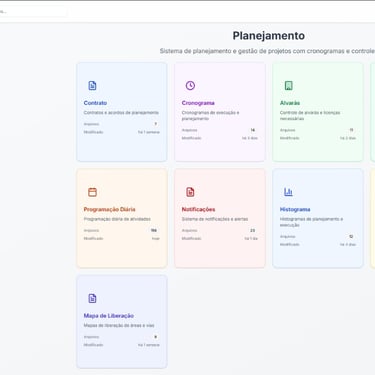375x375 pixels.
Task: Select the Notificações card file count row
Action: (220, 230)
